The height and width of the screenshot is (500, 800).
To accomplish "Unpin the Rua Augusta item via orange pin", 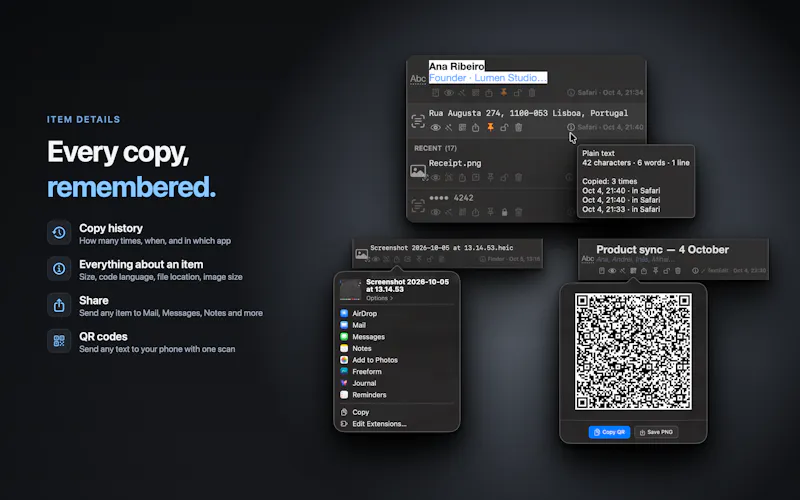I will (491, 127).
